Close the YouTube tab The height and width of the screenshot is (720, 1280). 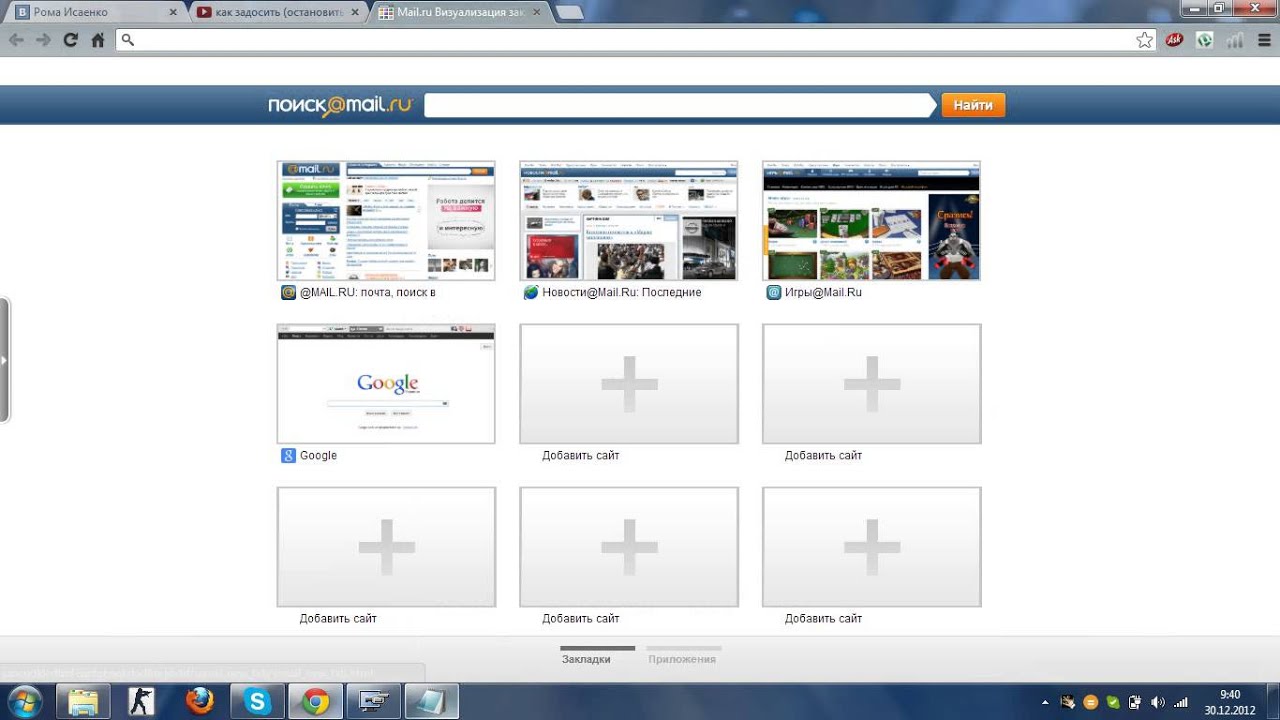(x=354, y=13)
